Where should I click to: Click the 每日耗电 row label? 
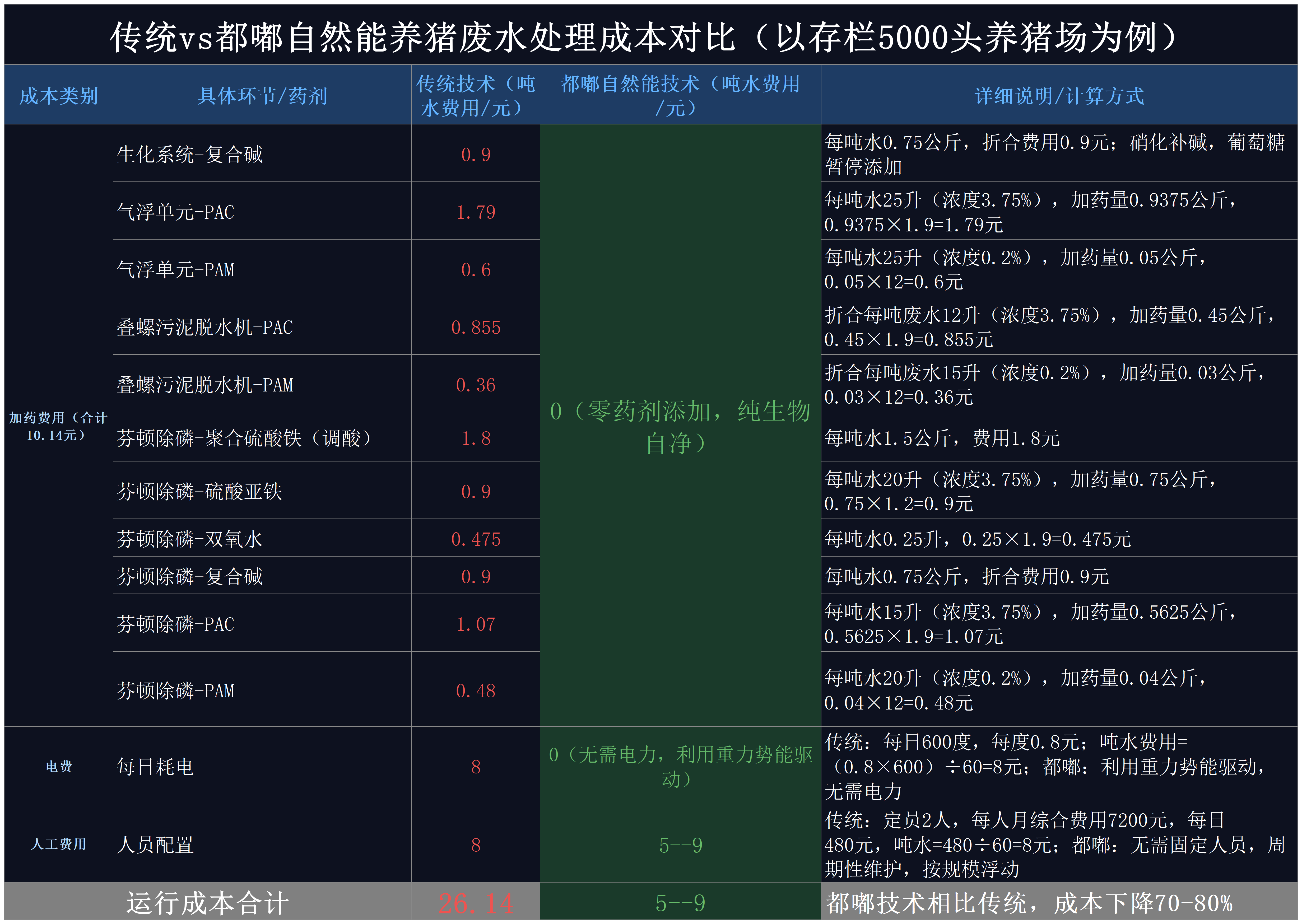155,766
